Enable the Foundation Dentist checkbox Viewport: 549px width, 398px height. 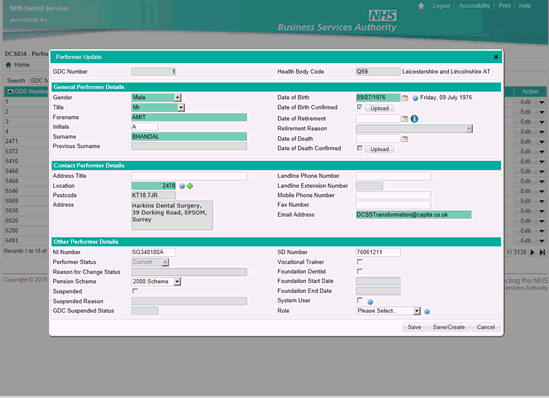(360, 271)
